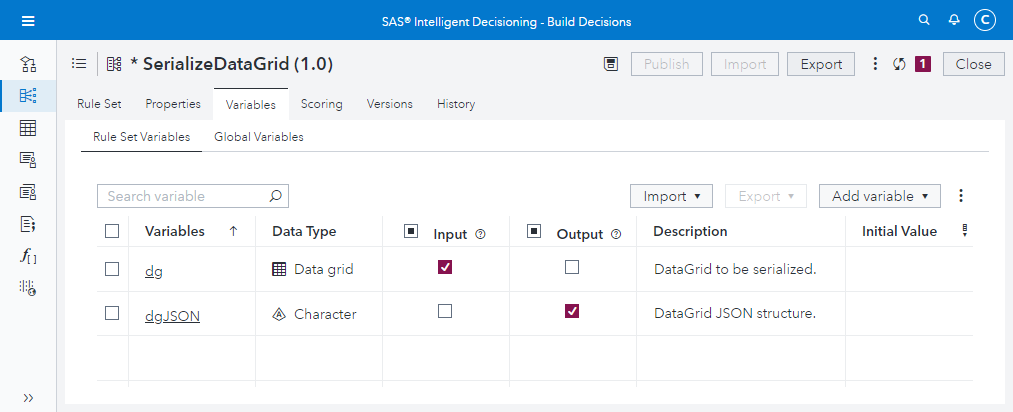The height and width of the screenshot is (412, 1013).
Task: Open the user profile avatar
Action: [x=986, y=21]
